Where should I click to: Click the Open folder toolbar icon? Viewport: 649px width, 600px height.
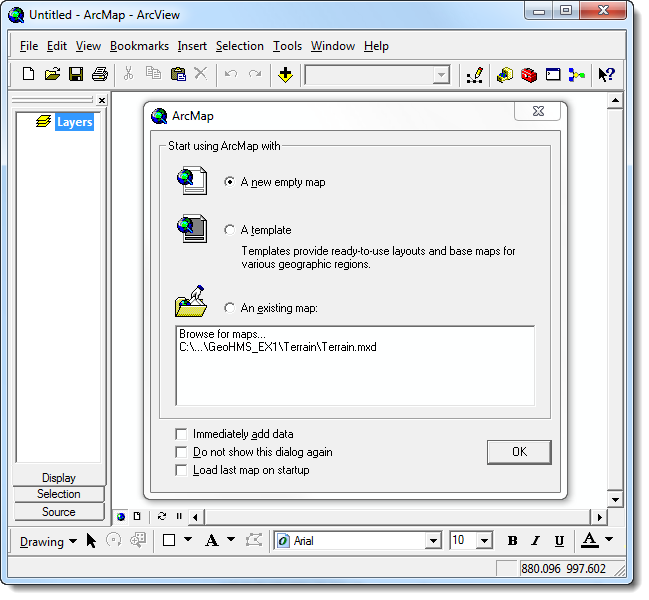(52, 74)
